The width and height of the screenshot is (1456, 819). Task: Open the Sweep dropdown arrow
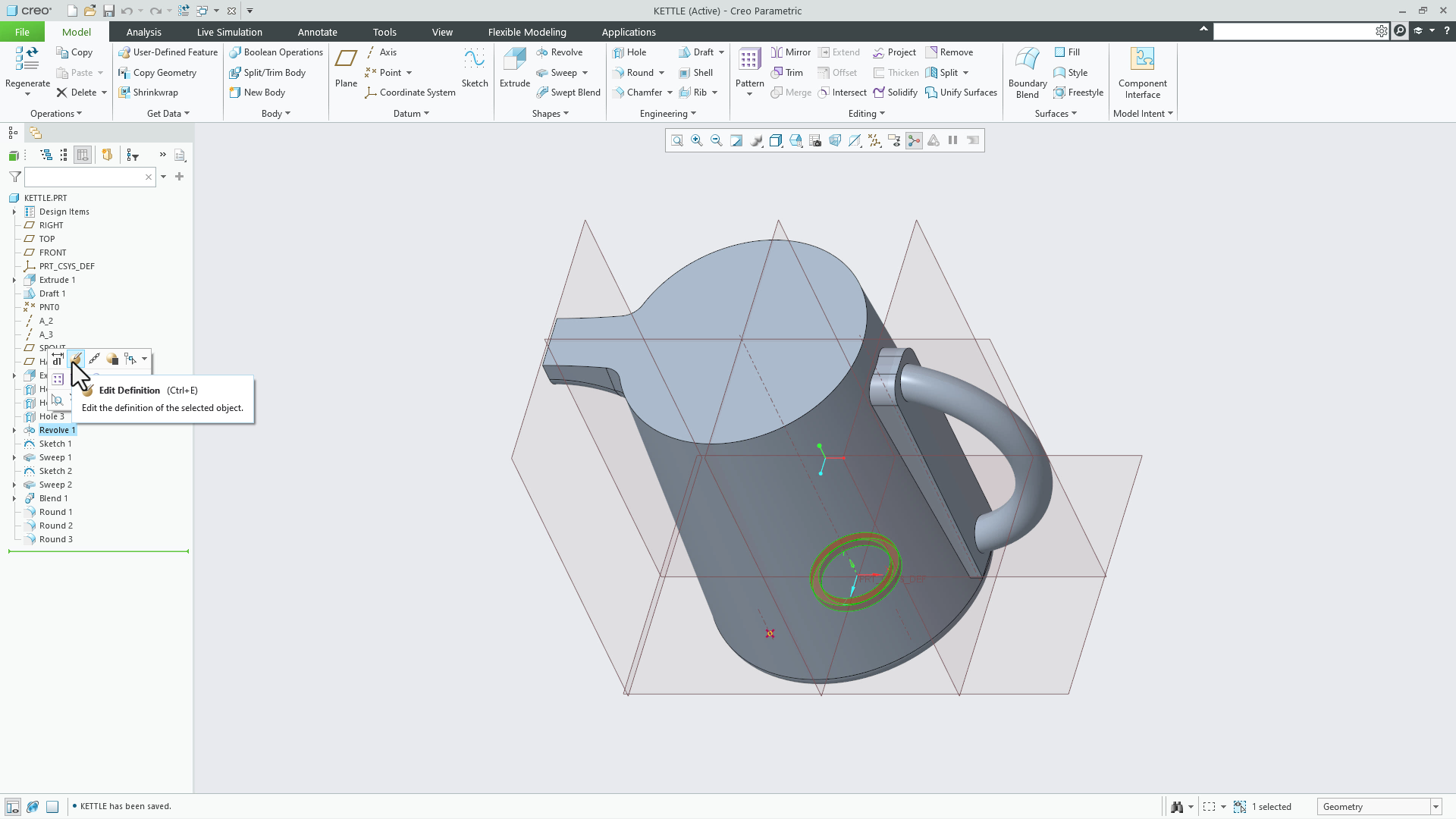tap(585, 73)
